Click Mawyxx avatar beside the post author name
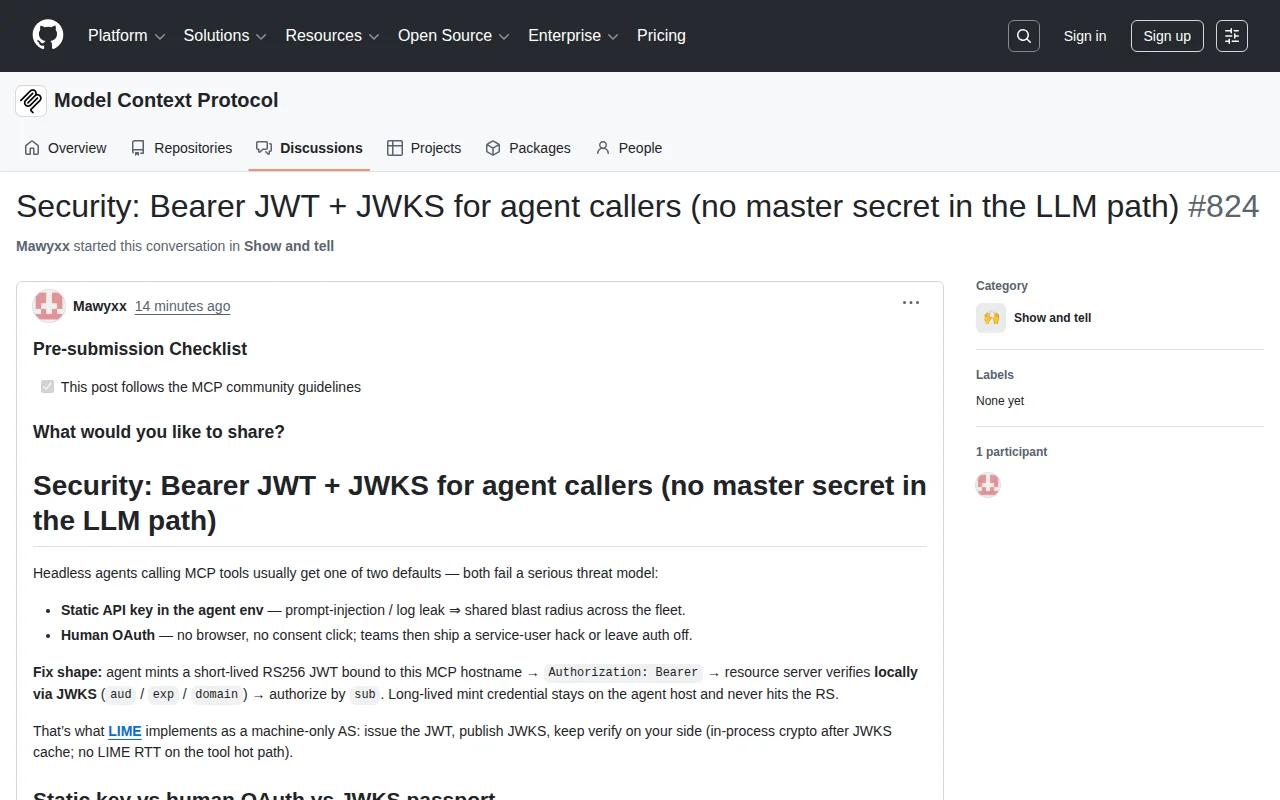Image resolution: width=1280 pixels, height=800 pixels. pyautogui.click(x=49, y=306)
